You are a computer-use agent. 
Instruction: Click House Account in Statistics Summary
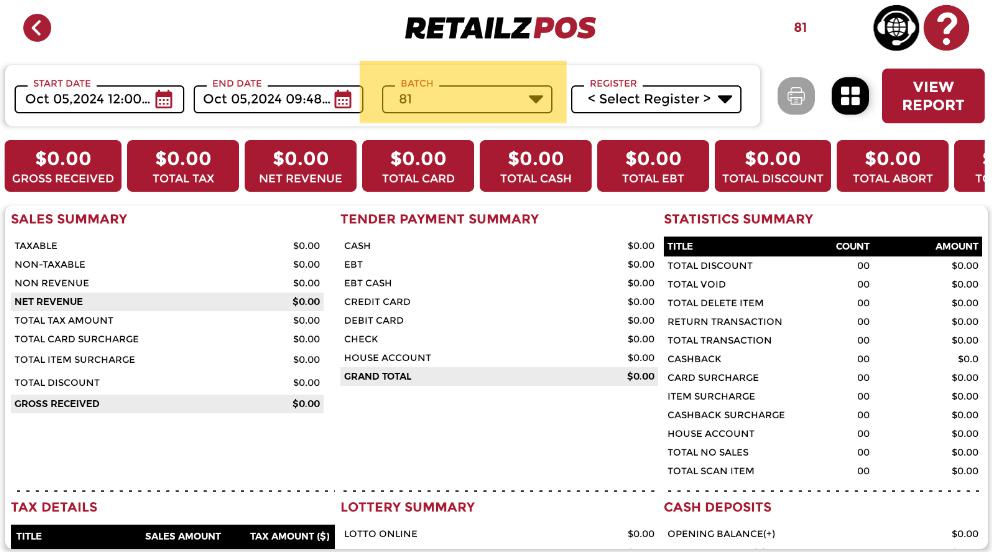point(822,434)
